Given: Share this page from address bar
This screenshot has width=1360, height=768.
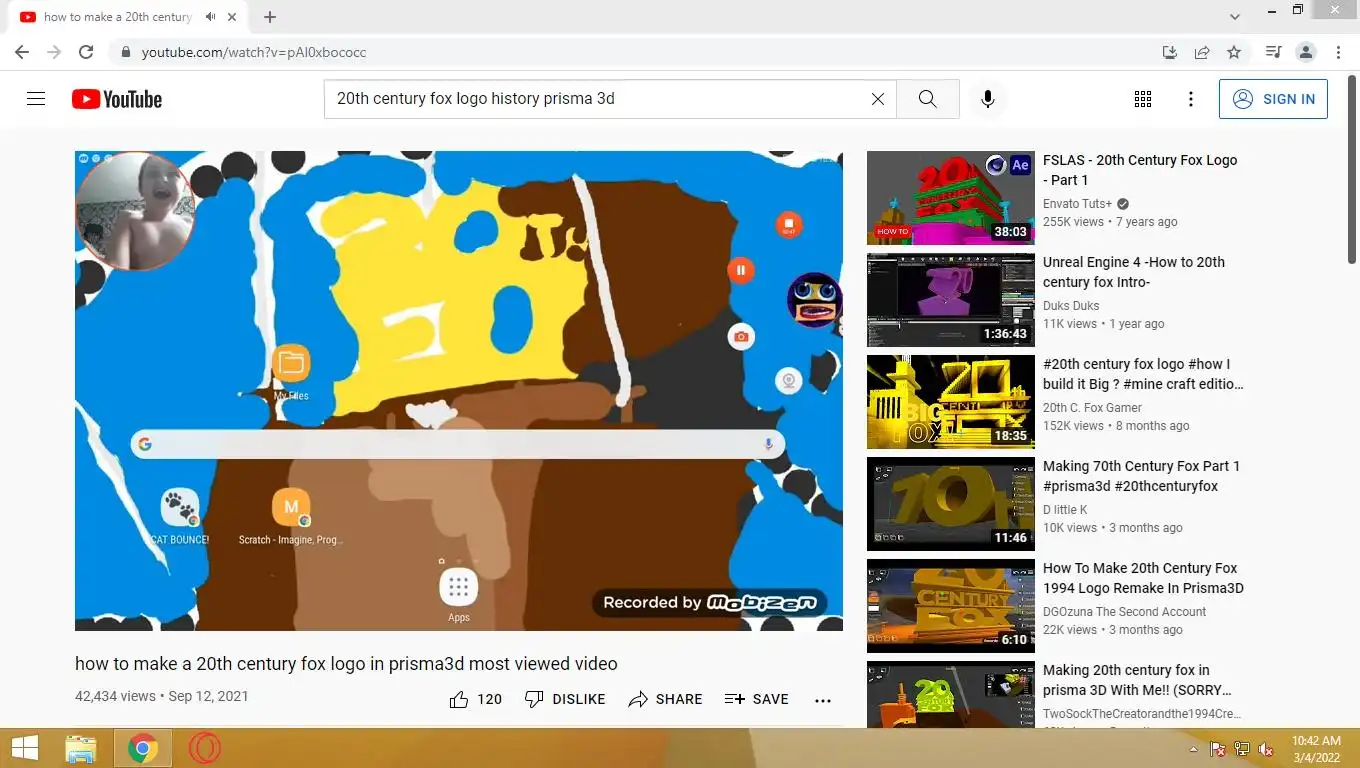Looking at the screenshot, I should (1202, 52).
